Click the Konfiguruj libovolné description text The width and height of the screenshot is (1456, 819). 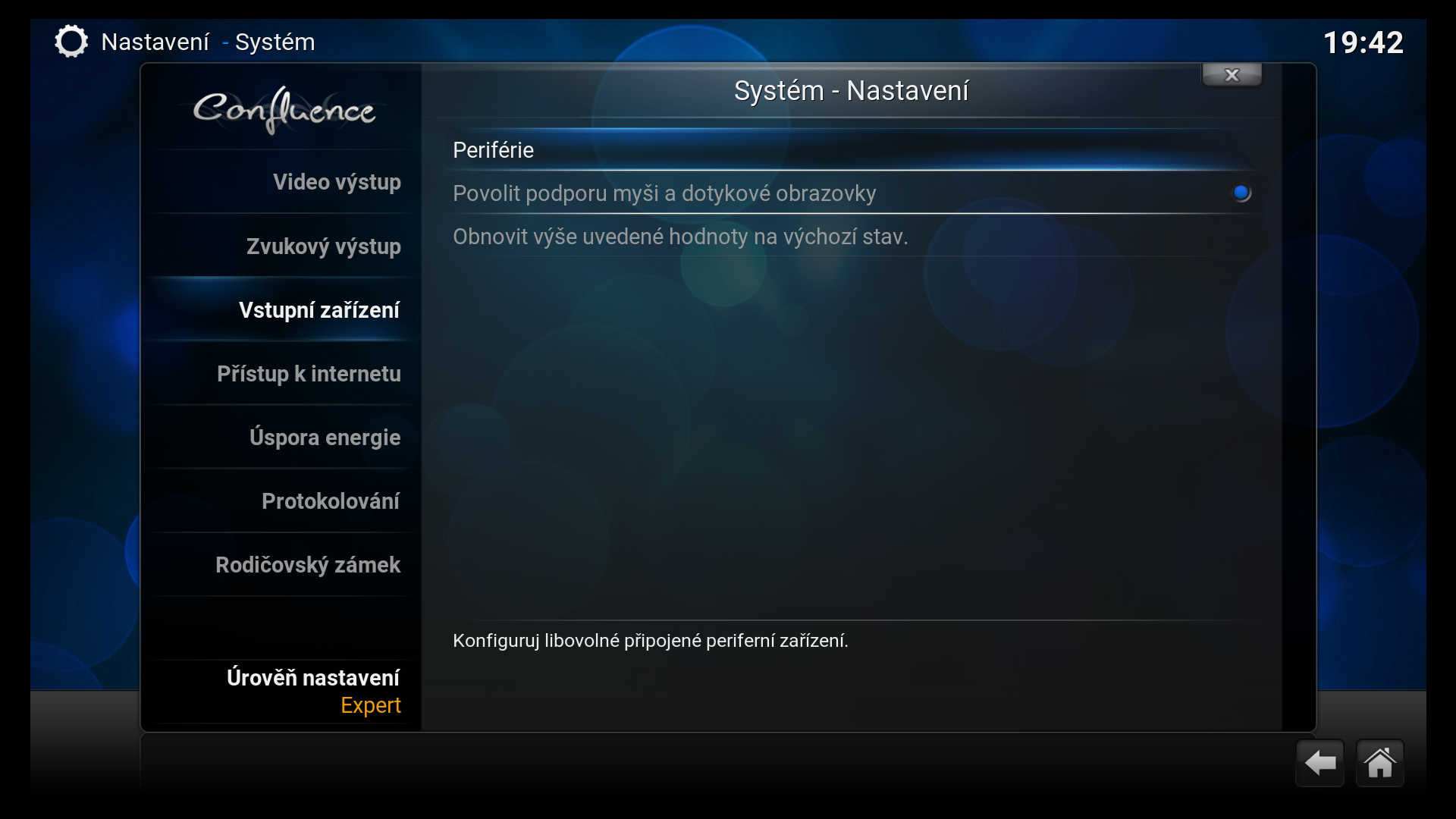[x=650, y=641]
